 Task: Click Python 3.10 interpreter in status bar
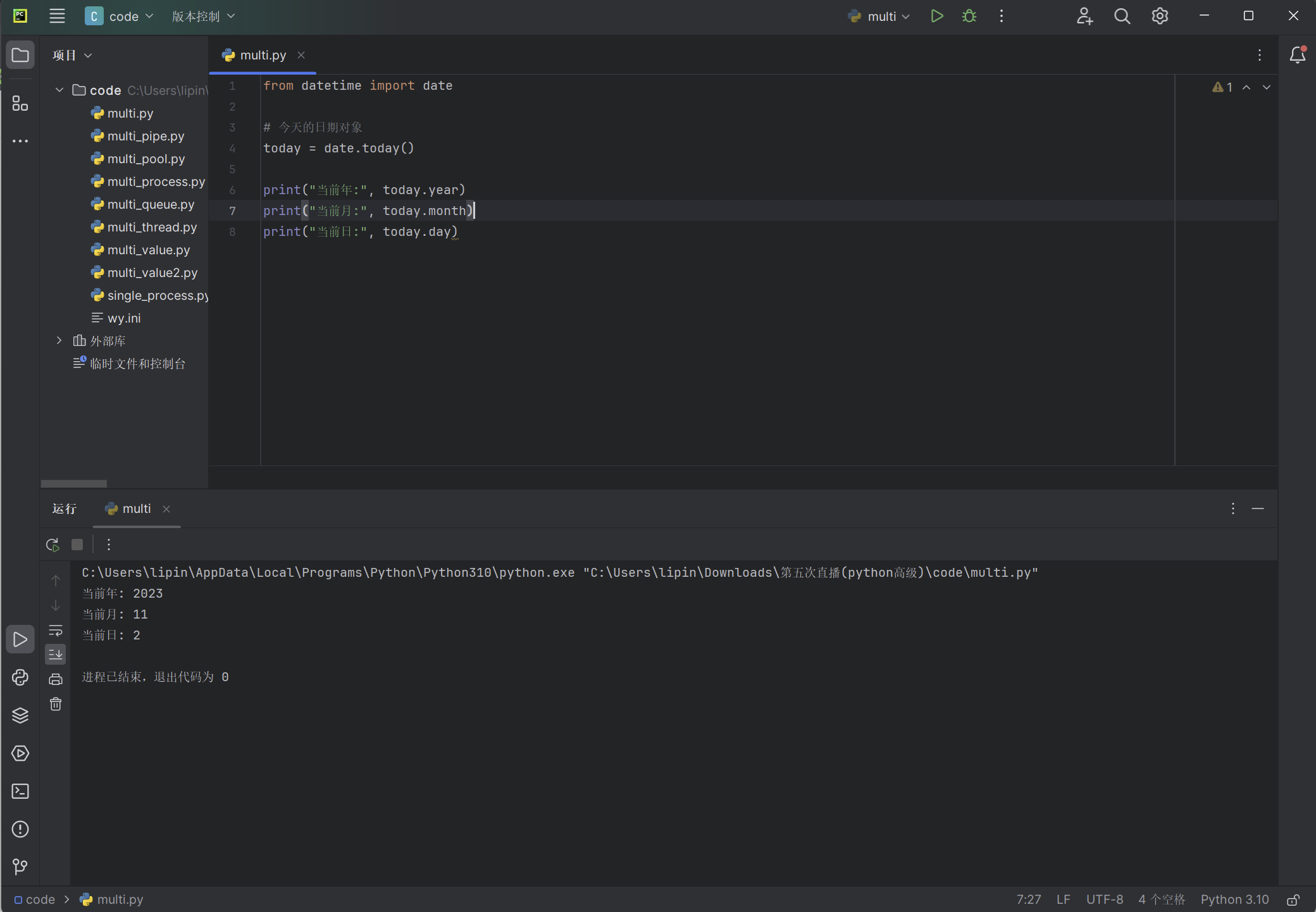coord(1234,899)
